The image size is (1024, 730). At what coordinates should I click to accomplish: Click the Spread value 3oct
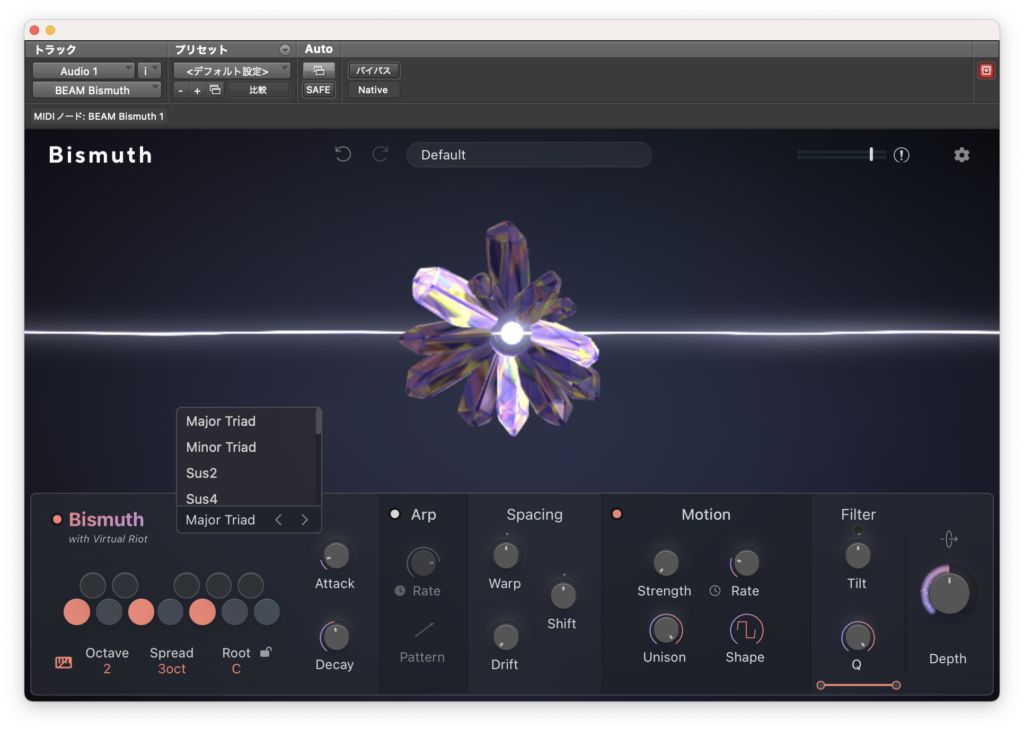point(172,669)
